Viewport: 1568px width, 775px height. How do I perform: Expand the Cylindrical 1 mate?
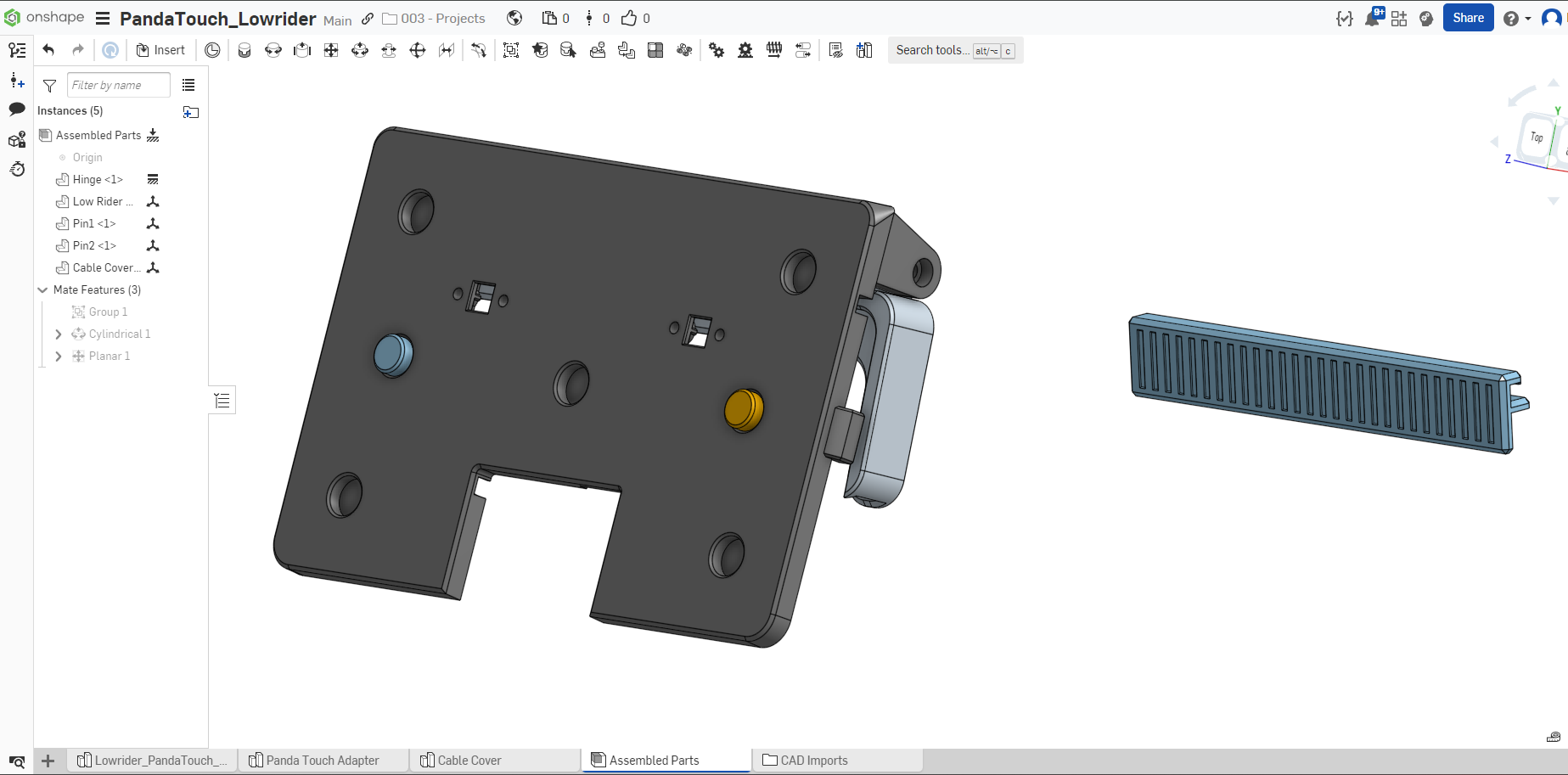click(x=59, y=334)
